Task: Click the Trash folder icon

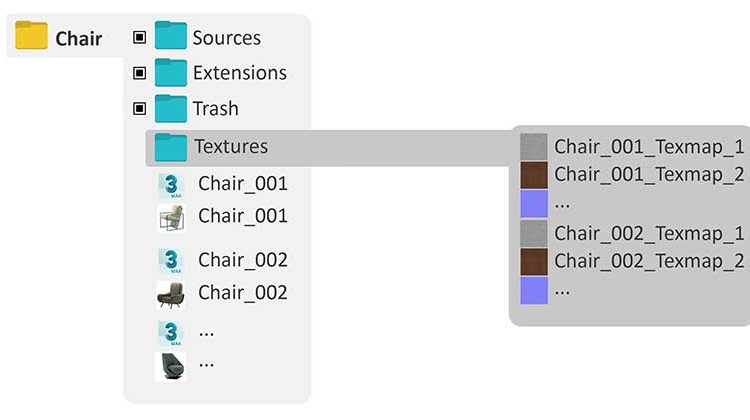Action: click(171, 108)
